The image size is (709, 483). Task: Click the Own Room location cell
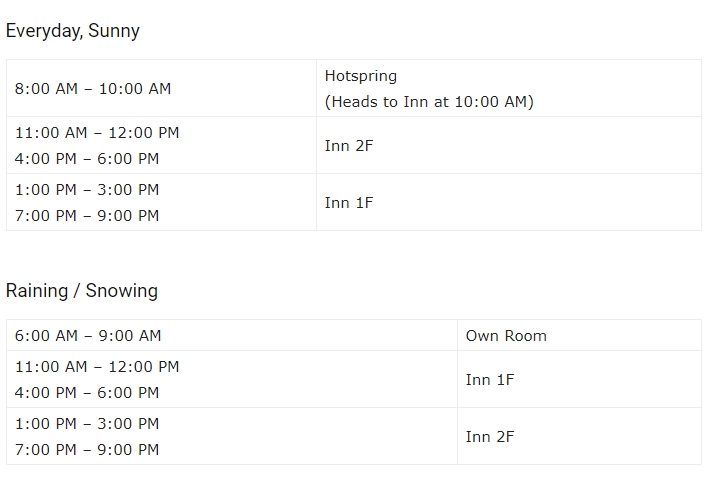506,336
